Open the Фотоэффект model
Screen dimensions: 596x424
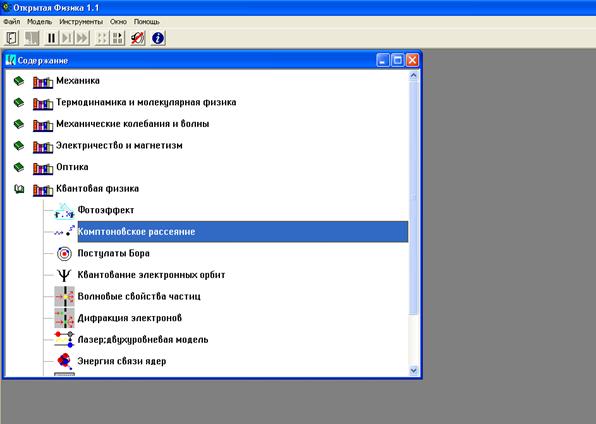click(106, 210)
